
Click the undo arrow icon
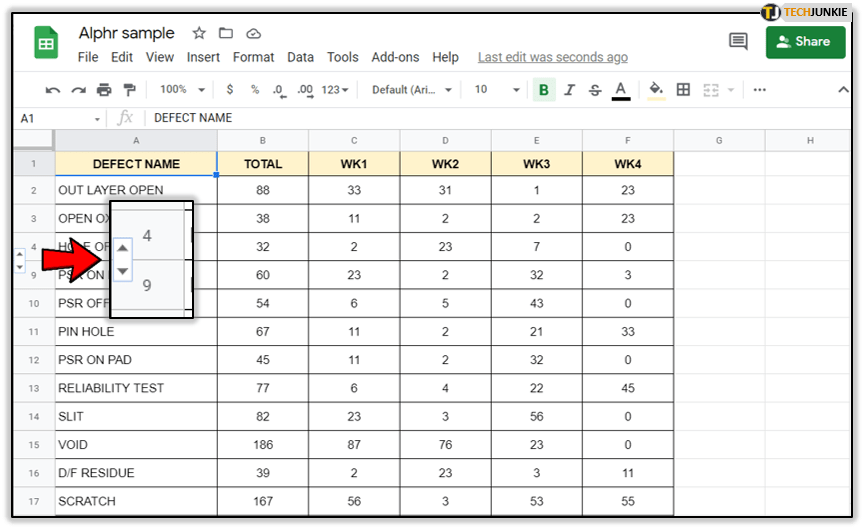[x=53, y=90]
